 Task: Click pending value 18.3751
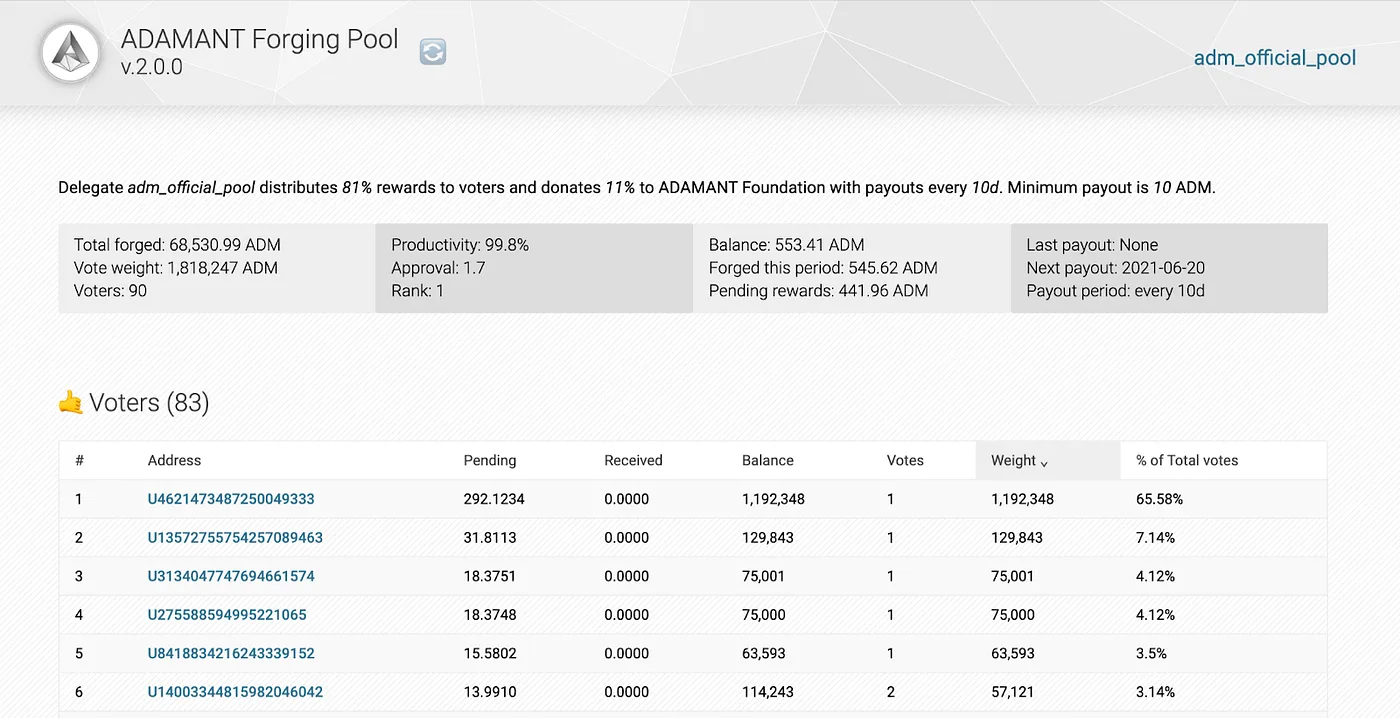[490, 576]
